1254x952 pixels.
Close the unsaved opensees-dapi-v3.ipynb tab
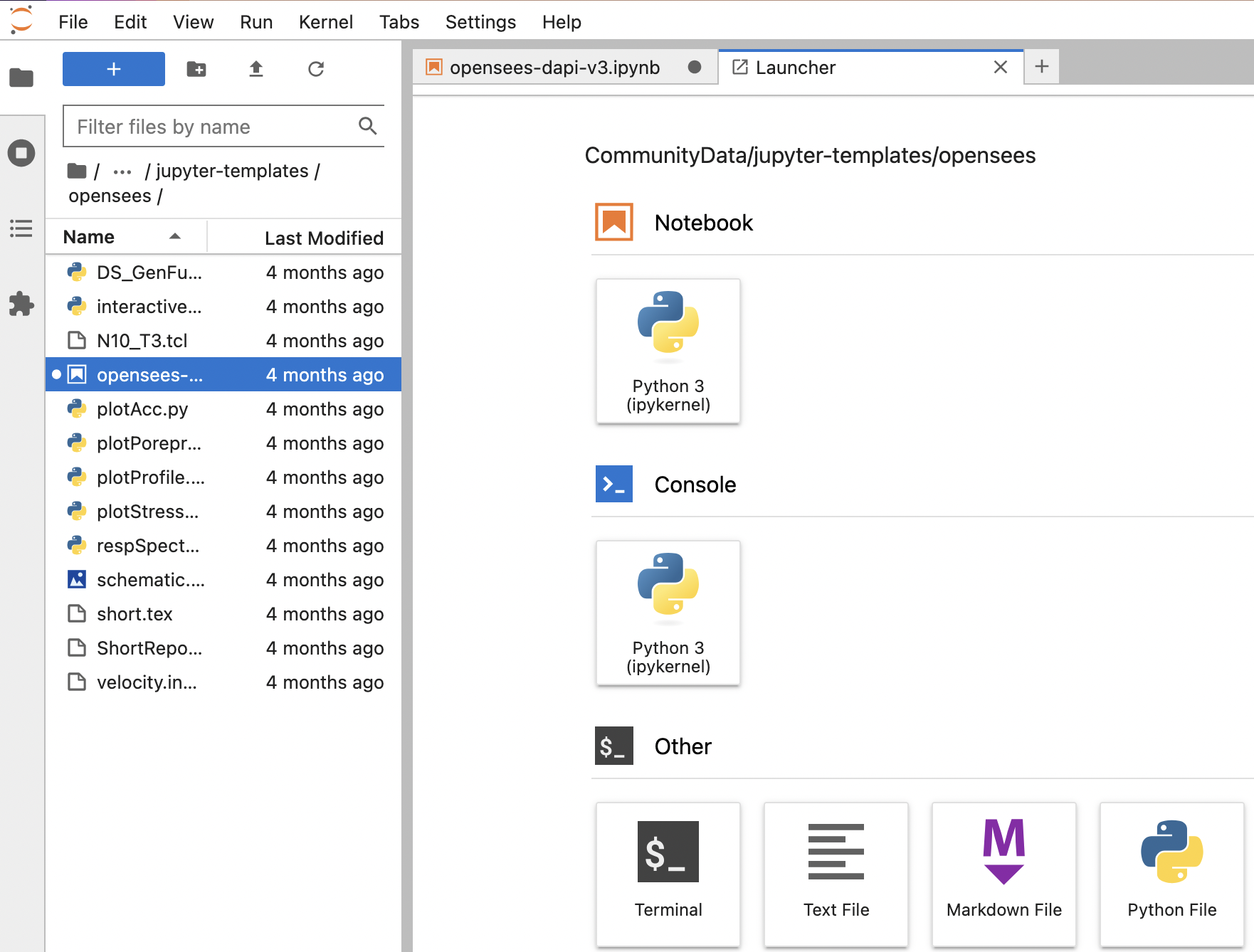click(x=695, y=67)
